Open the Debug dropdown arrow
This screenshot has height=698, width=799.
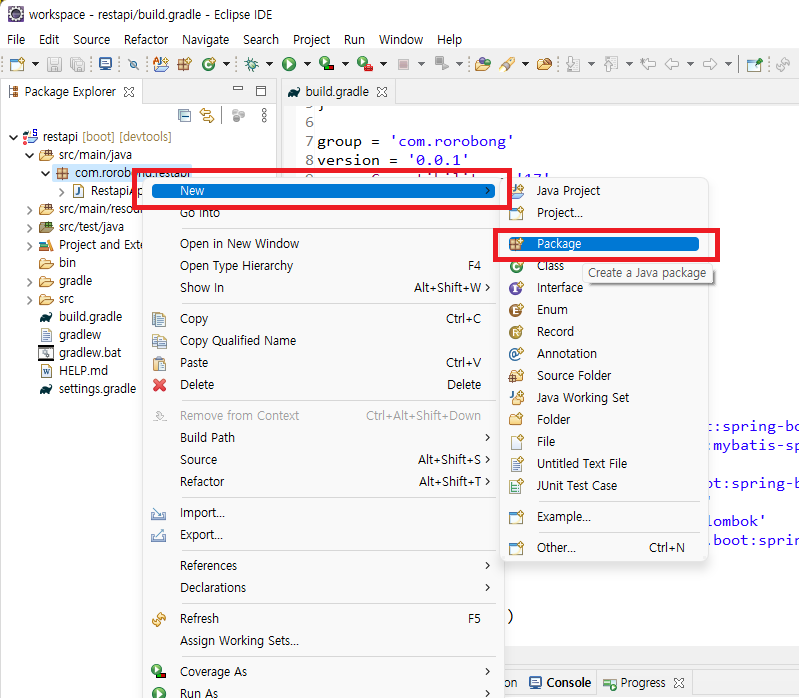269,64
